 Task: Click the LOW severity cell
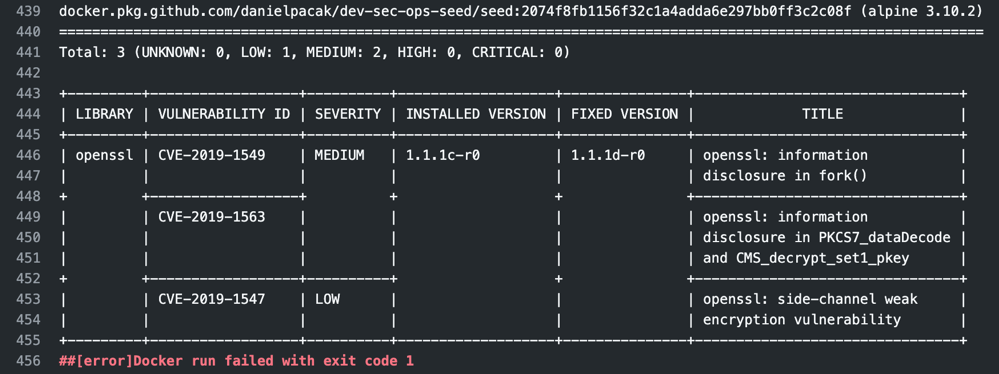[x=327, y=299]
